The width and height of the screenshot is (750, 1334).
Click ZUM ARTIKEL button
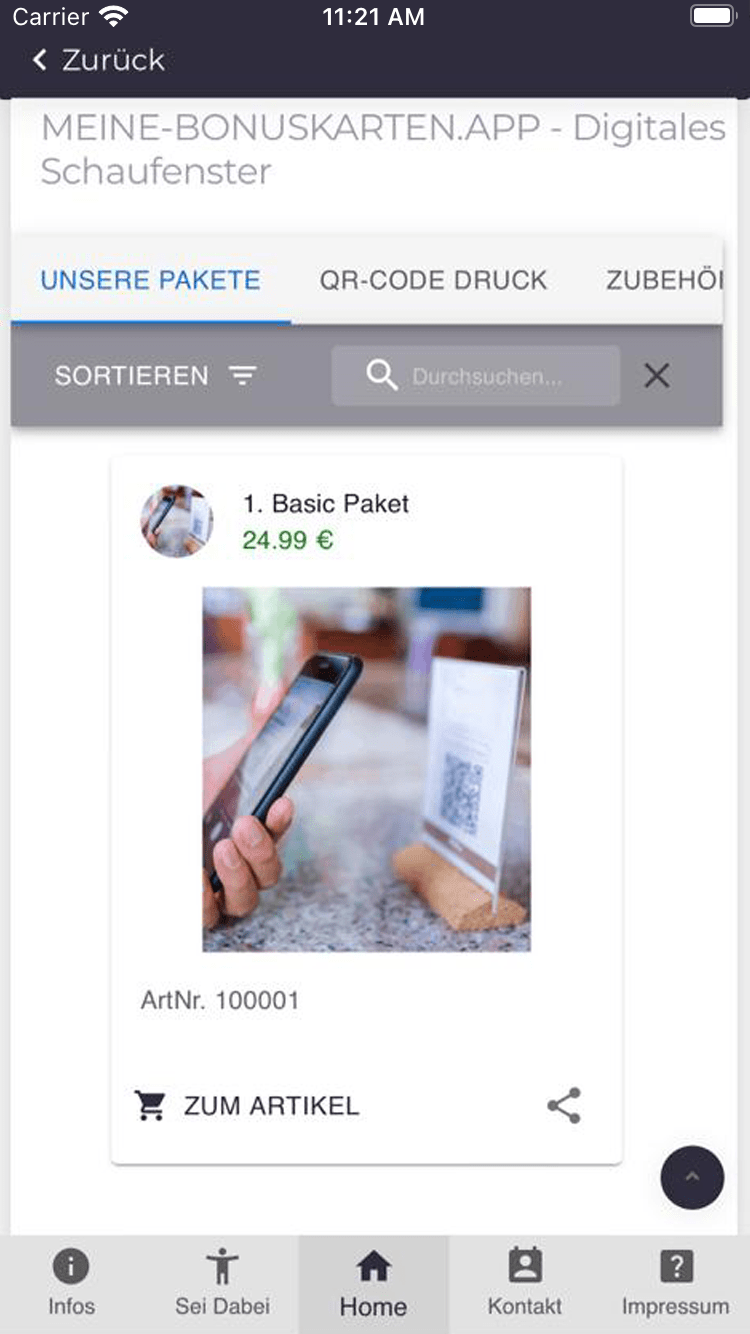click(x=247, y=1106)
